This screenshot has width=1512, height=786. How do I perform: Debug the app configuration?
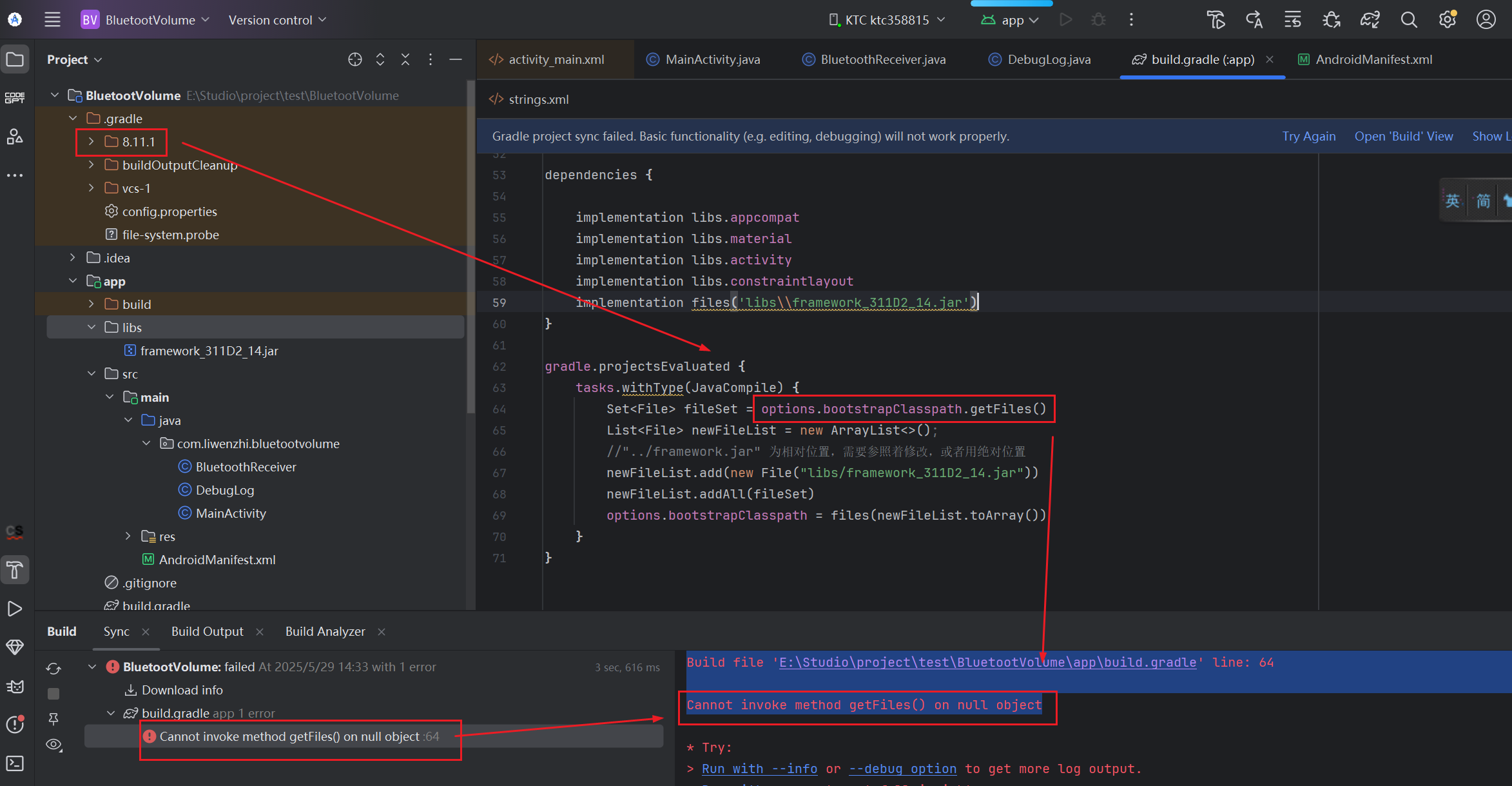[x=1099, y=20]
